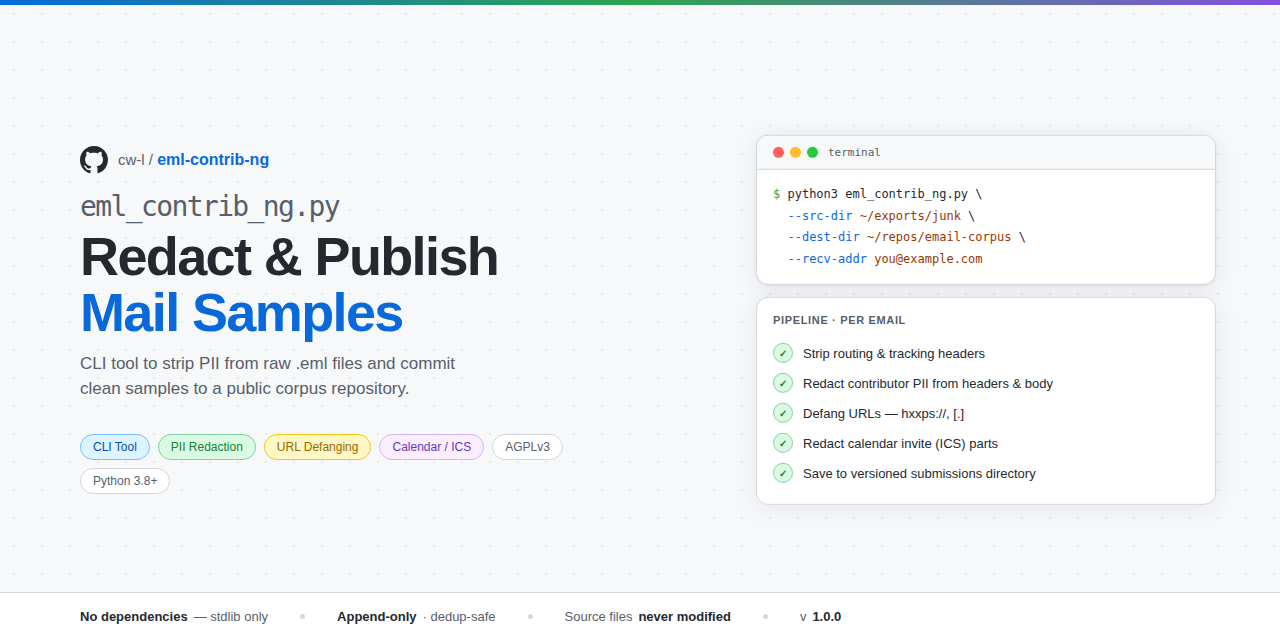Click the --recv-addr you@example.com line
Image resolution: width=1280 pixels, height=640 pixels.
pos(885,259)
